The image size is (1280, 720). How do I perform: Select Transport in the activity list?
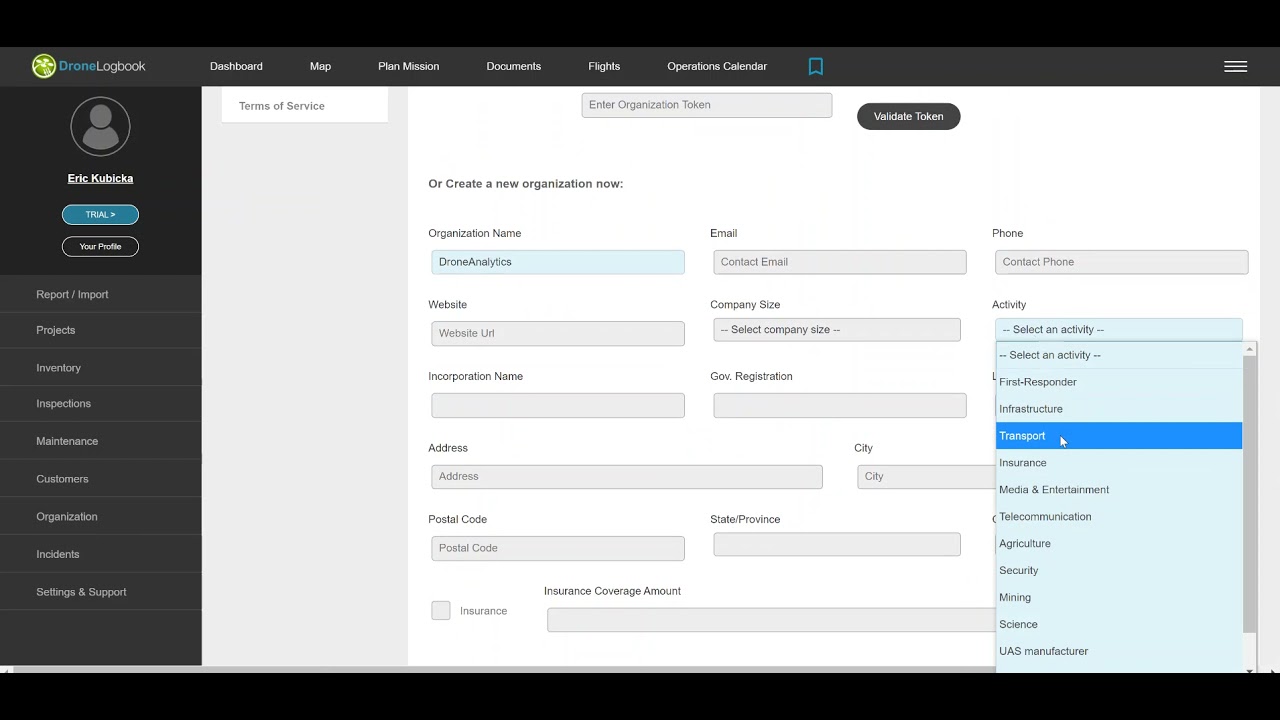click(1119, 436)
